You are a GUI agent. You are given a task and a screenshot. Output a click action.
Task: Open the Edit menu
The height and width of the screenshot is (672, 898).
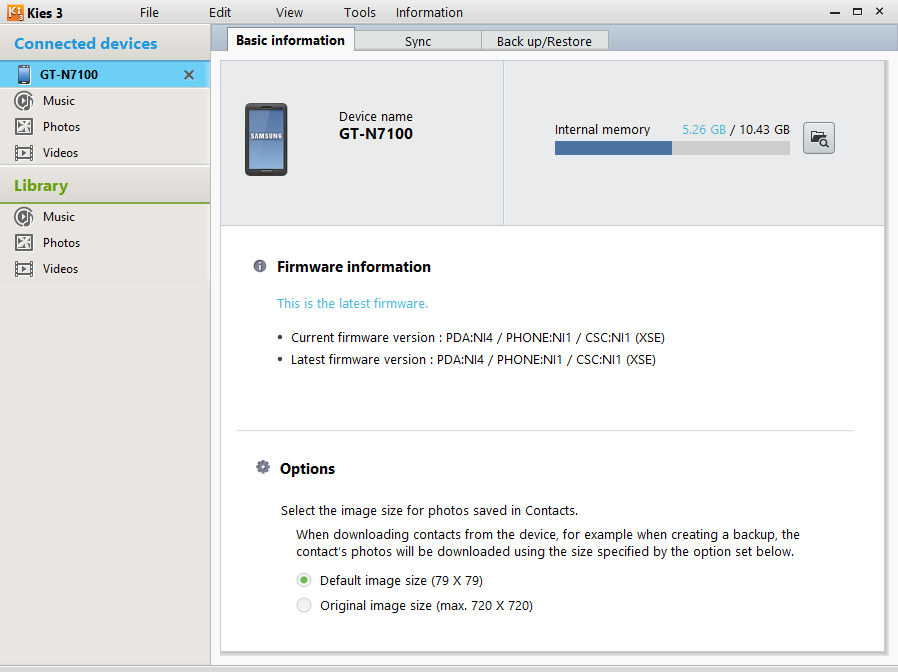point(220,13)
